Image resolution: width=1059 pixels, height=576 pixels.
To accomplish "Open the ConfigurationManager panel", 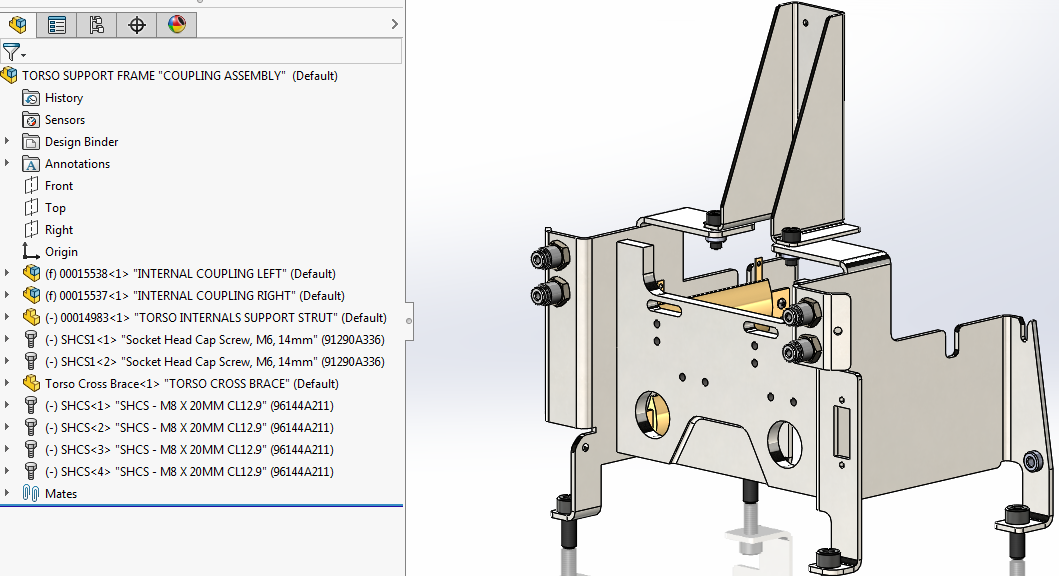I will 97,24.
